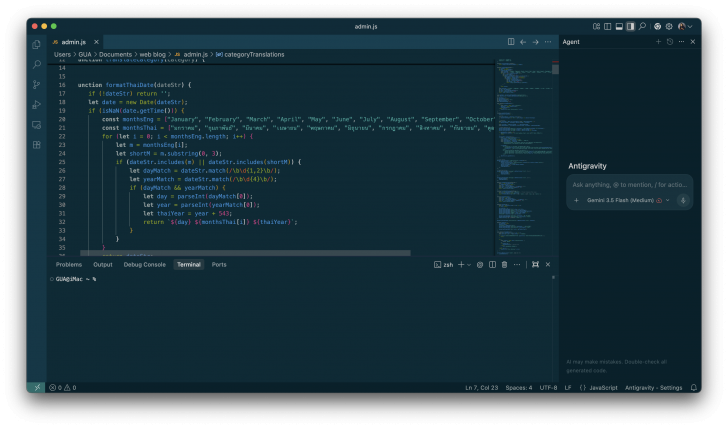This screenshot has height=428, width=728.
Task: Close the Agent panel
Action: pos(693,42)
